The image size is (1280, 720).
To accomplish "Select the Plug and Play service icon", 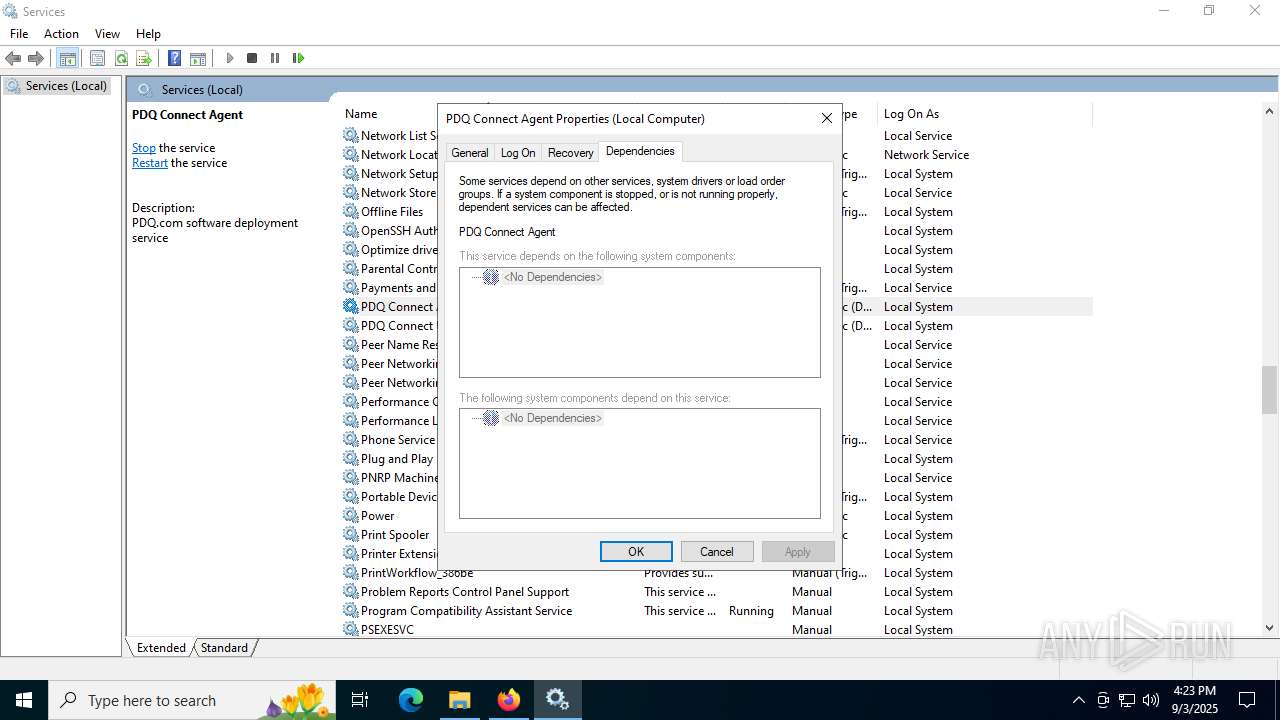I will coord(351,458).
